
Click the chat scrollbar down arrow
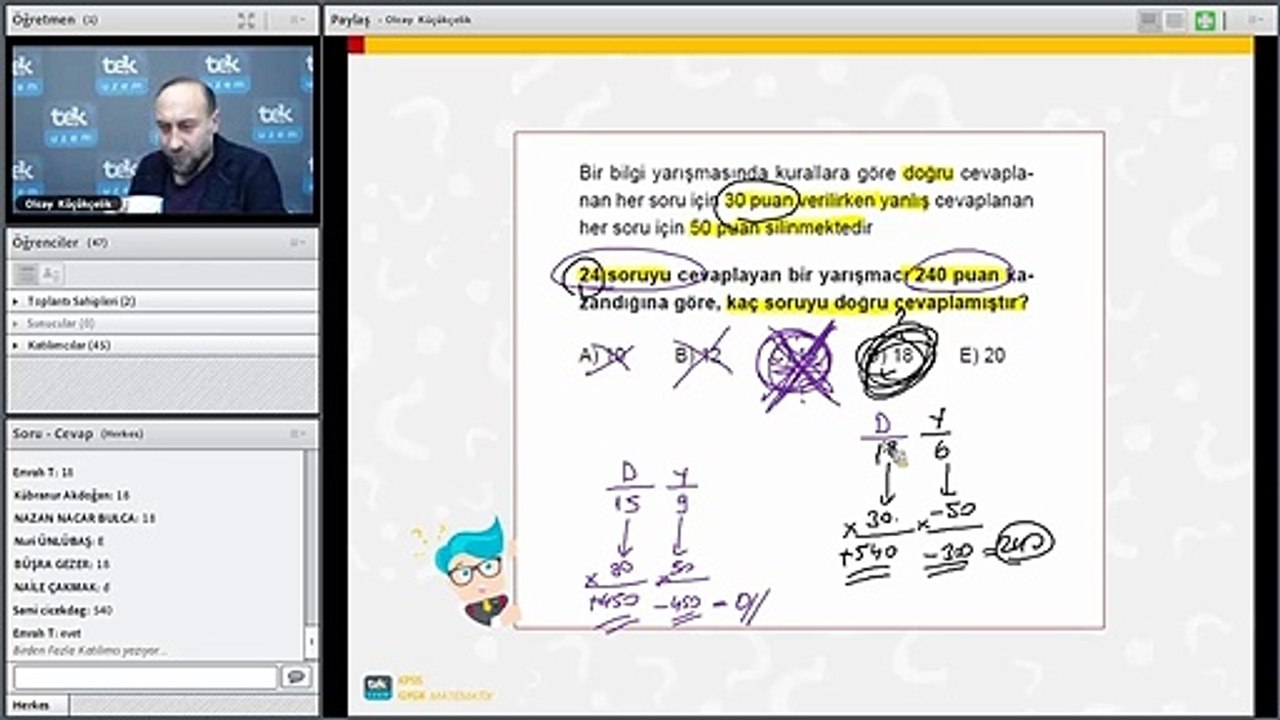click(310, 641)
